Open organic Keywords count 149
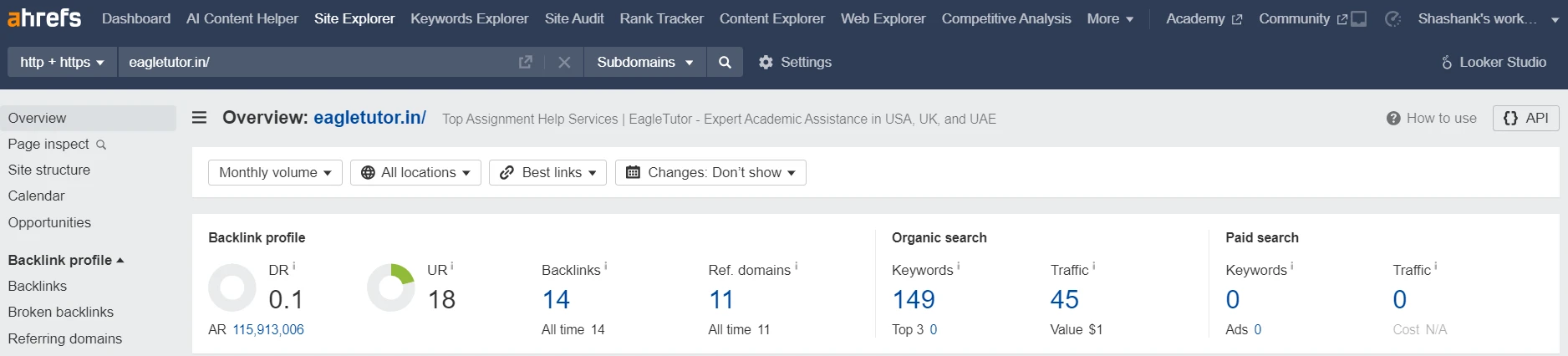This screenshot has height=356, width=1568. click(914, 299)
